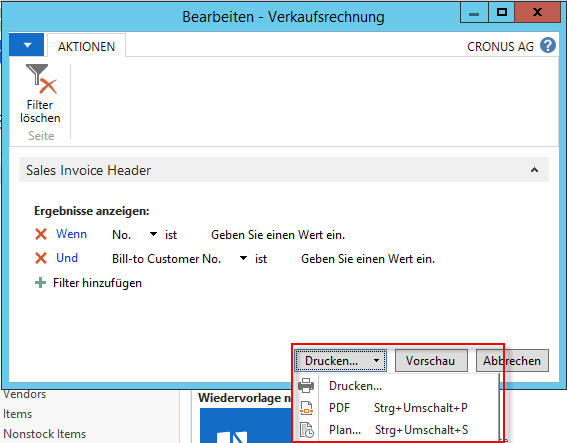This screenshot has width=567, height=443.
Task: Open the blue application menu dropdown
Action: point(26,45)
